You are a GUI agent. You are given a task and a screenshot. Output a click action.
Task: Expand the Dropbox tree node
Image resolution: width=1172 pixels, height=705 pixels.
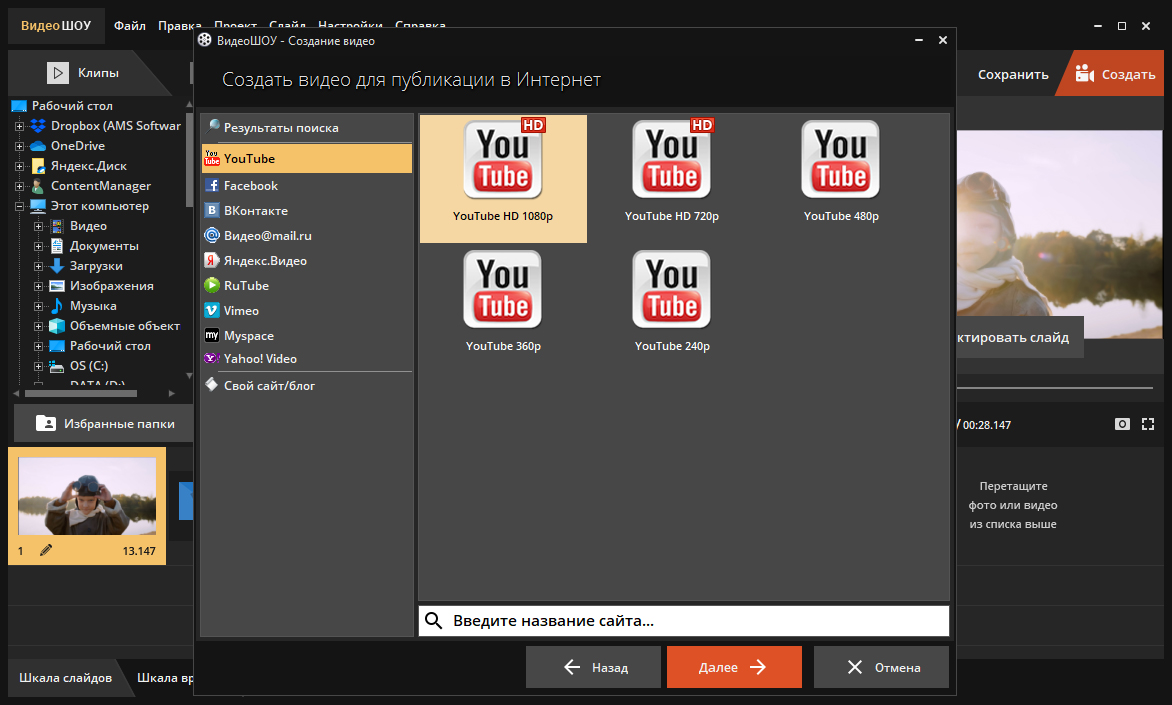19,126
